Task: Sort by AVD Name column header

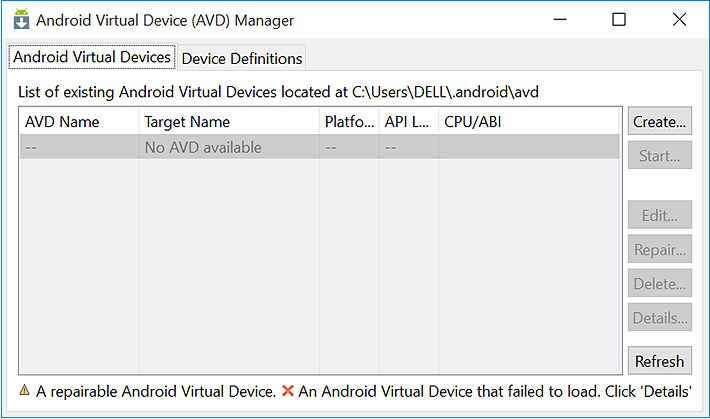Action: (x=80, y=122)
